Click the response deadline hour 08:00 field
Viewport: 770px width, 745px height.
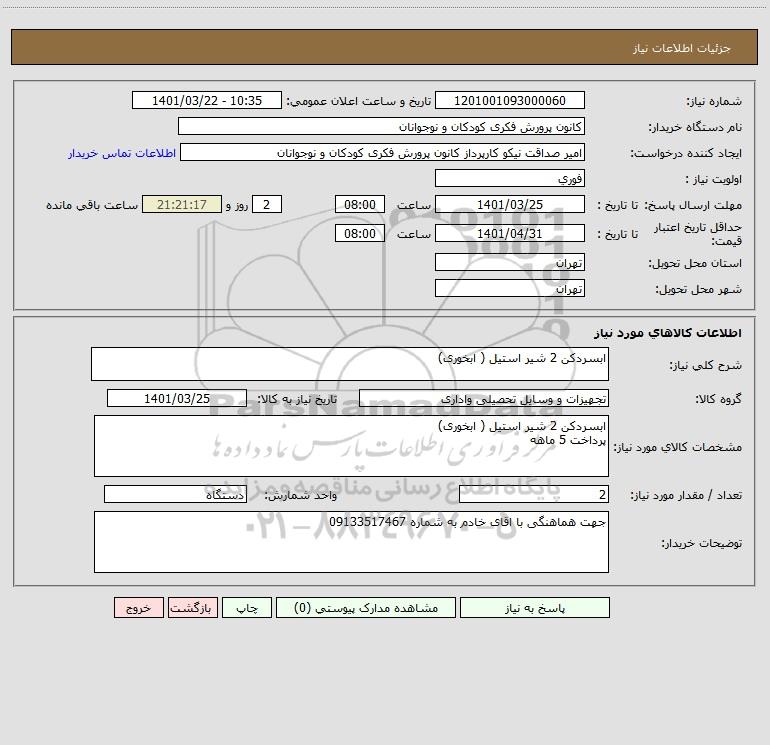359,204
